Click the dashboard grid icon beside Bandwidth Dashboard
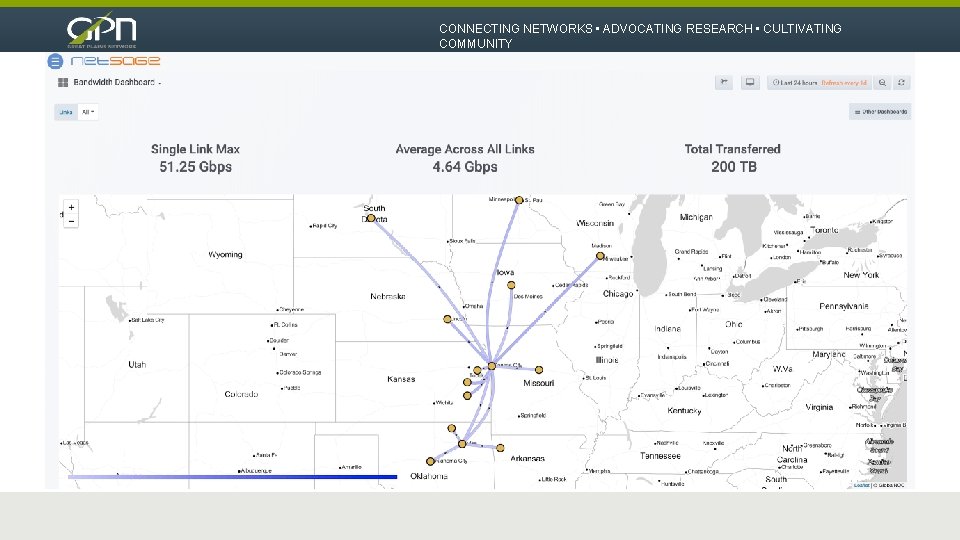The image size is (960, 540). click(x=62, y=83)
